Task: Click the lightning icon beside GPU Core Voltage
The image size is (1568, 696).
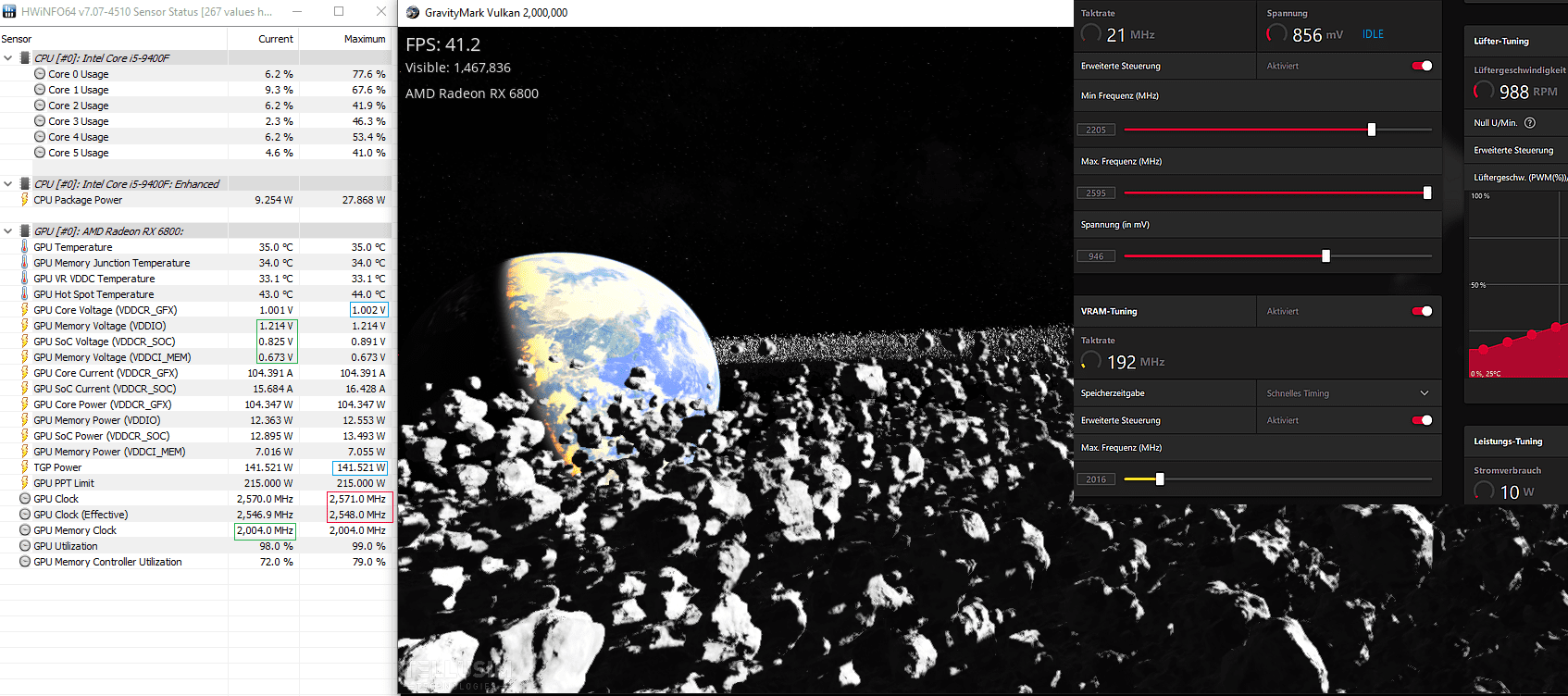Action: point(25,310)
